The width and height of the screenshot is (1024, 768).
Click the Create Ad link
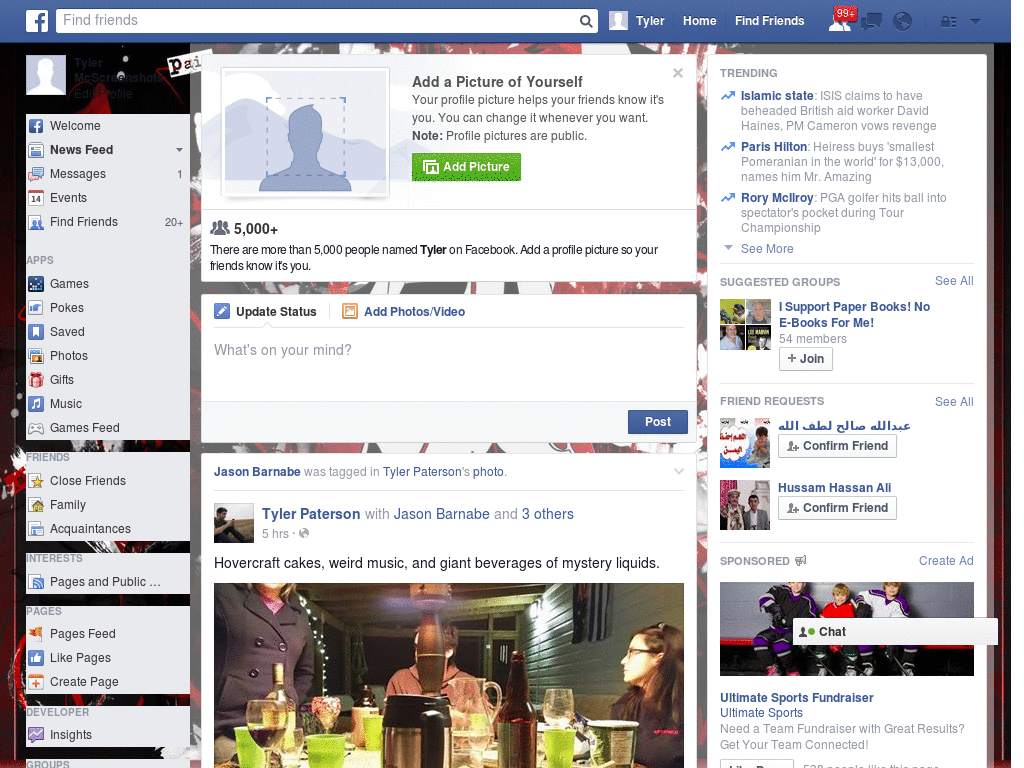tap(946, 561)
